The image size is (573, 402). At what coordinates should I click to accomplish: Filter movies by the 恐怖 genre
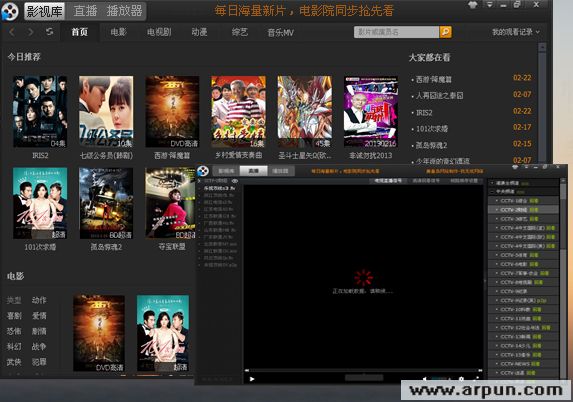point(14,331)
